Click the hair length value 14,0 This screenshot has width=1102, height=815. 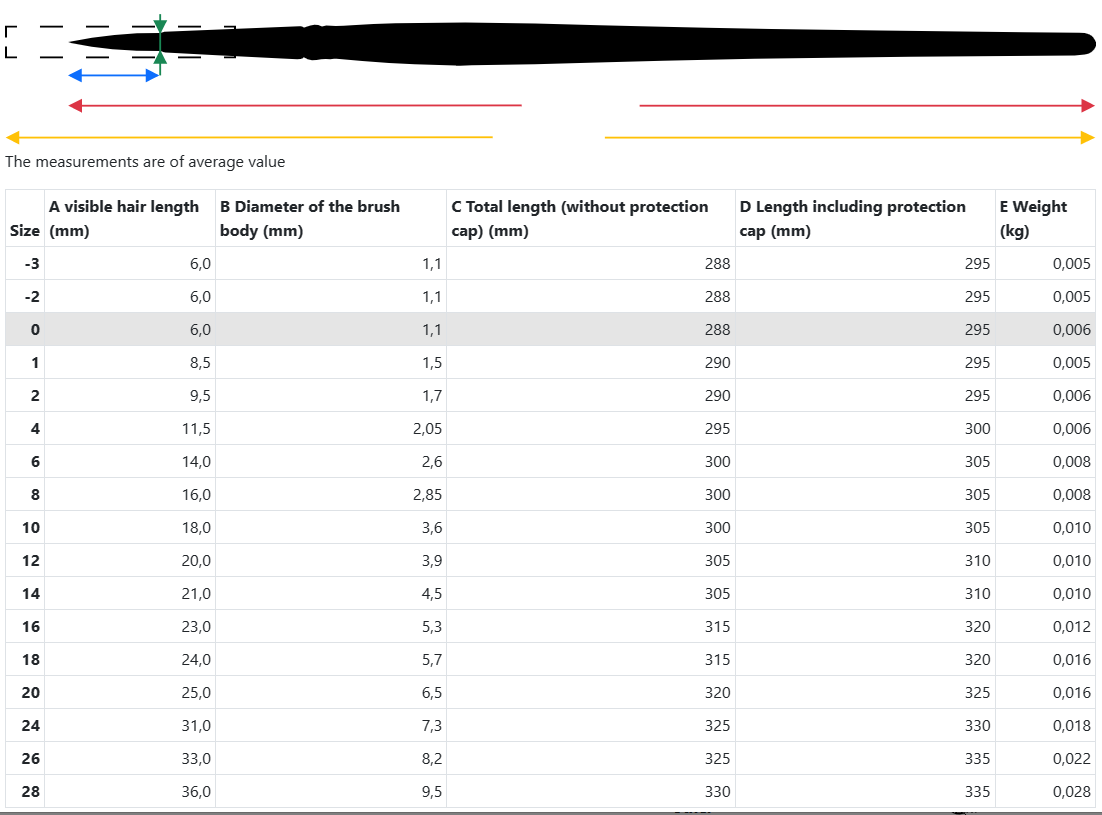click(196, 462)
